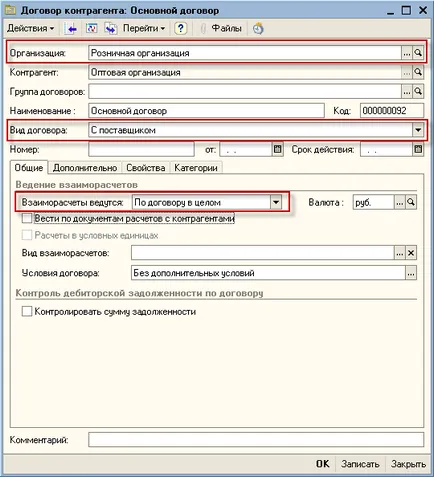
Task: Close the window with title bar X
Action: 423,10
